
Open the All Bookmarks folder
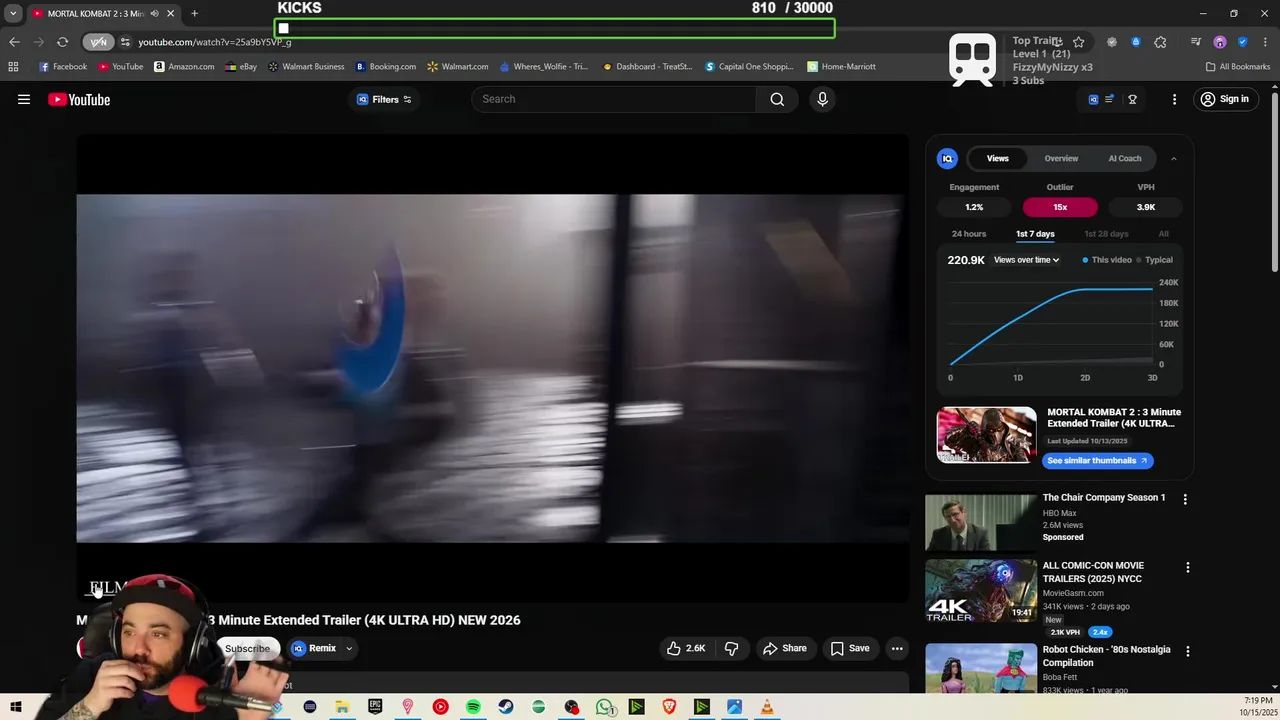click(x=1238, y=67)
